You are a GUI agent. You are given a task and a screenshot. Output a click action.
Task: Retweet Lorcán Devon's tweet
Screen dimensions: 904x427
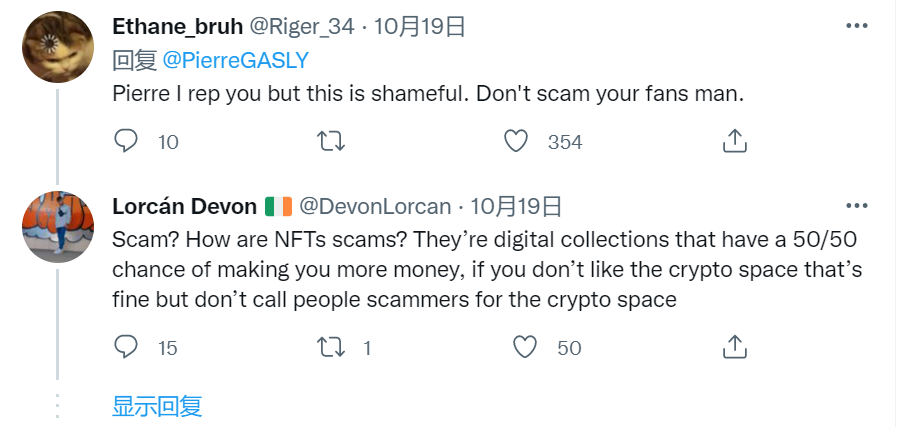tap(329, 347)
